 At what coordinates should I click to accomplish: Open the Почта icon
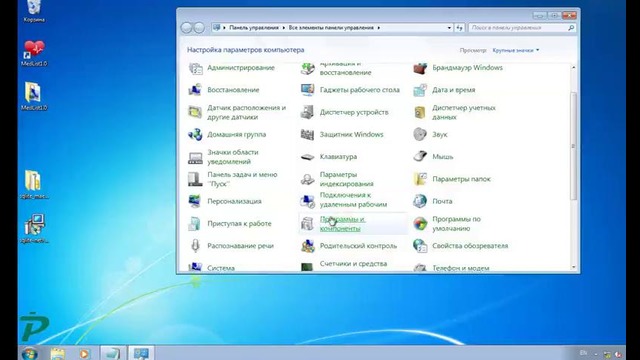(x=420, y=201)
